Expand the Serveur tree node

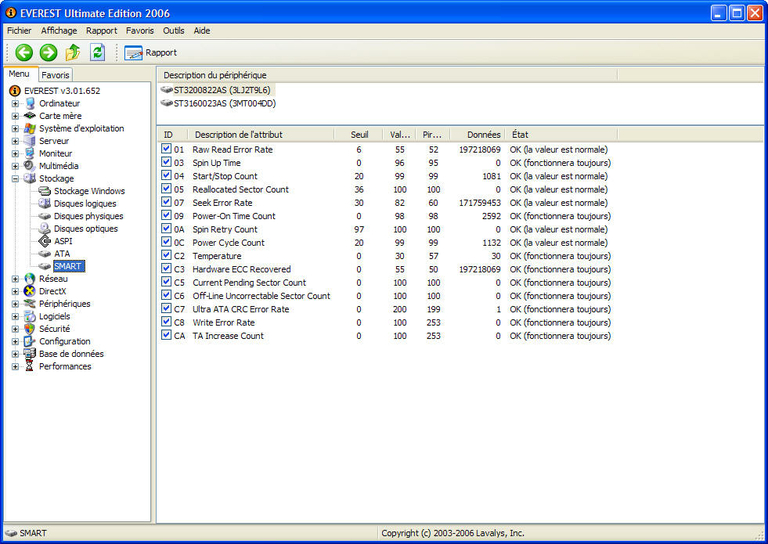point(15,141)
